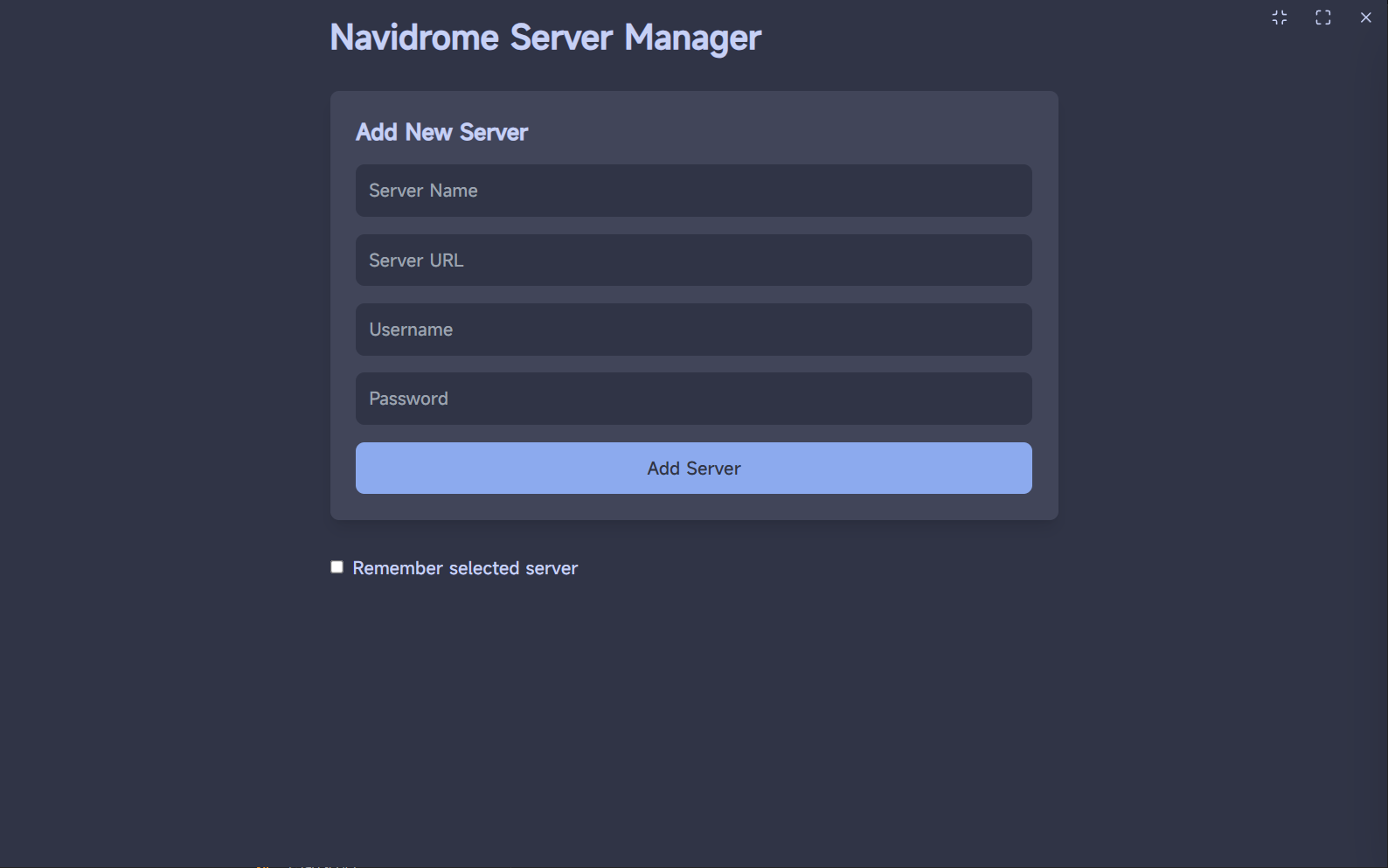The width and height of the screenshot is (1388, 868).
Task: Click the 'Add Server' button label text
Action: (694, 469)
